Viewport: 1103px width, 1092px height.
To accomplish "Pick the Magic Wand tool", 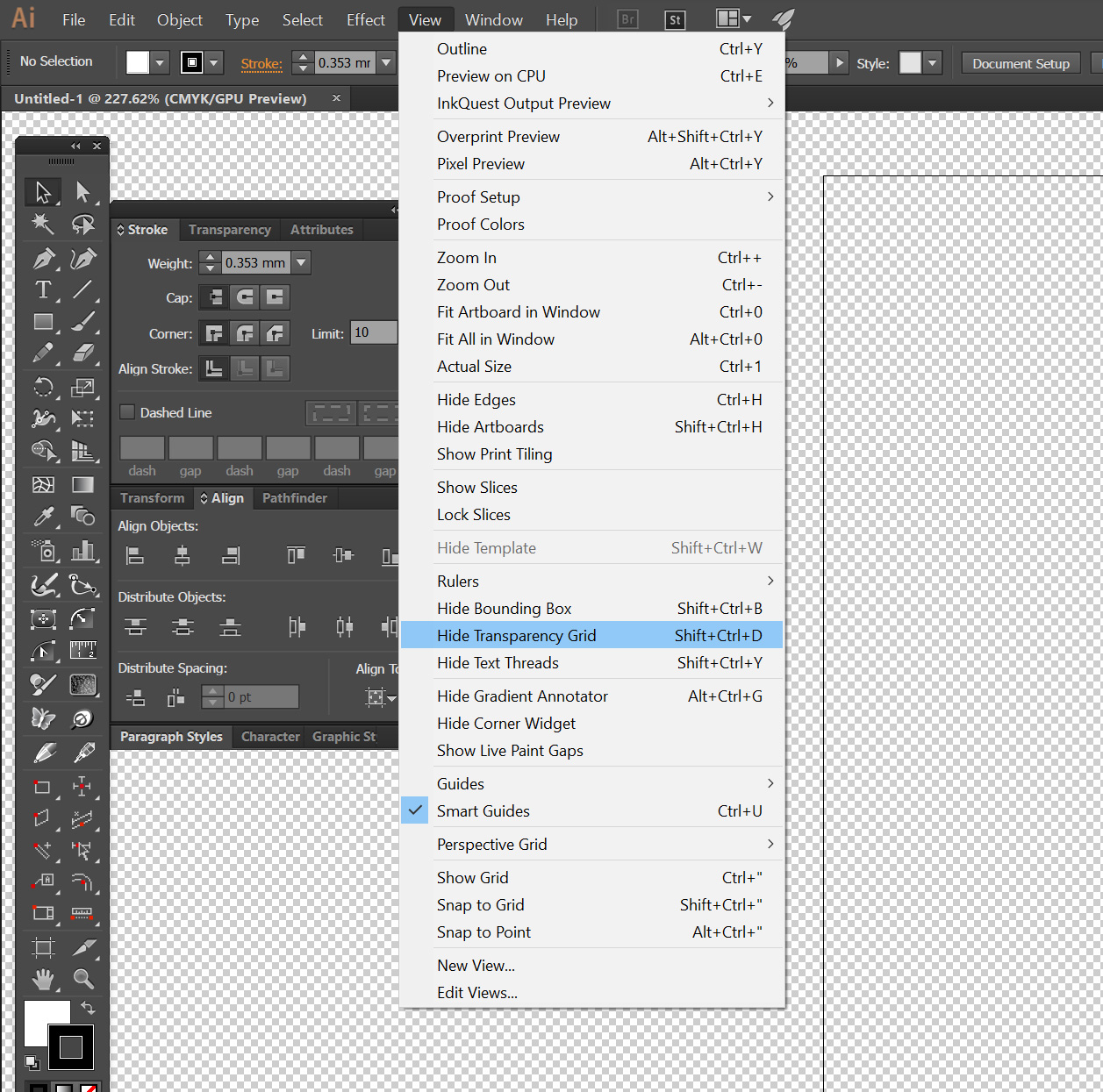I will click(x=43, y=225).
